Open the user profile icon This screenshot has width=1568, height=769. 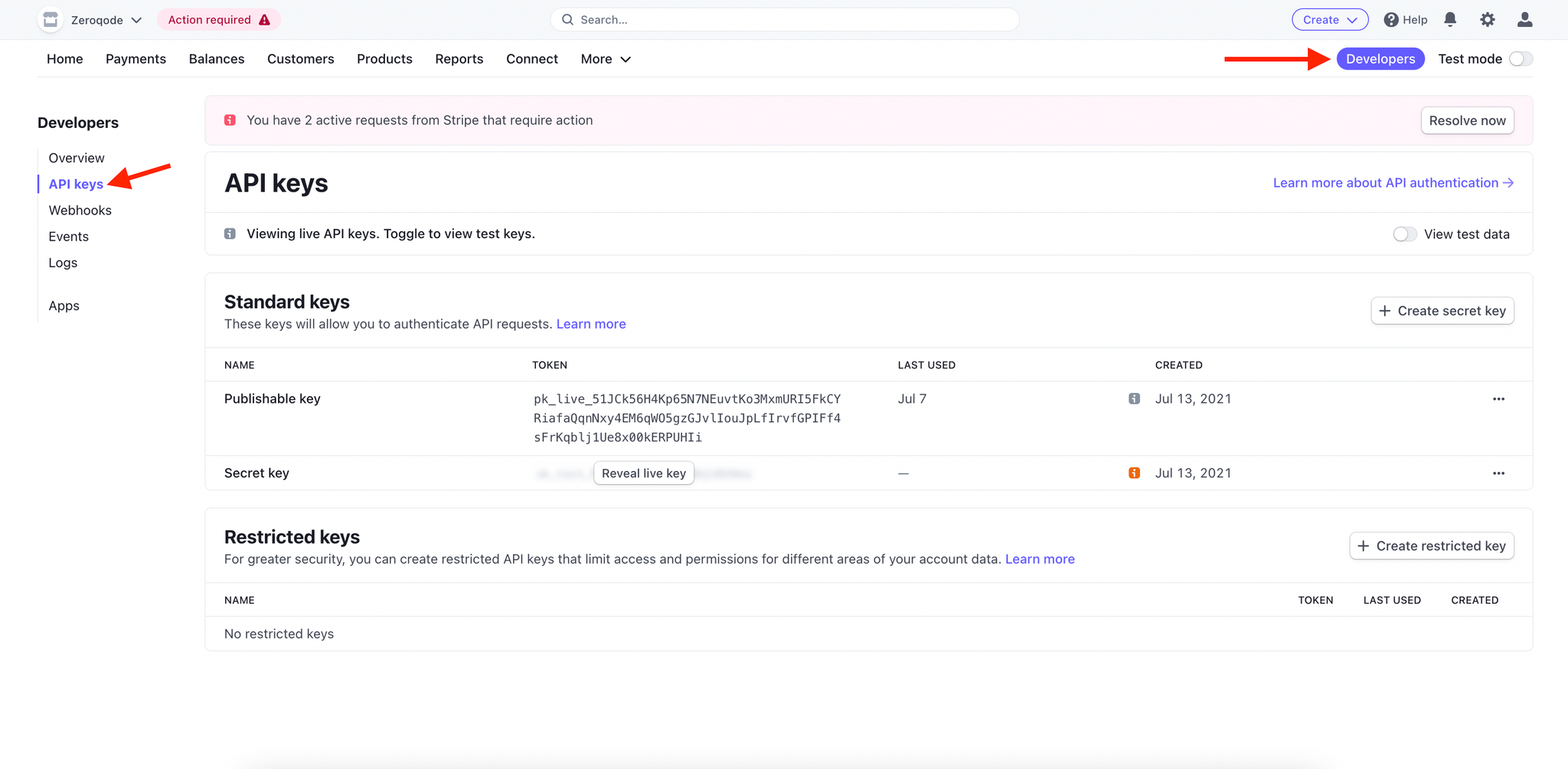click(1525, 20)
